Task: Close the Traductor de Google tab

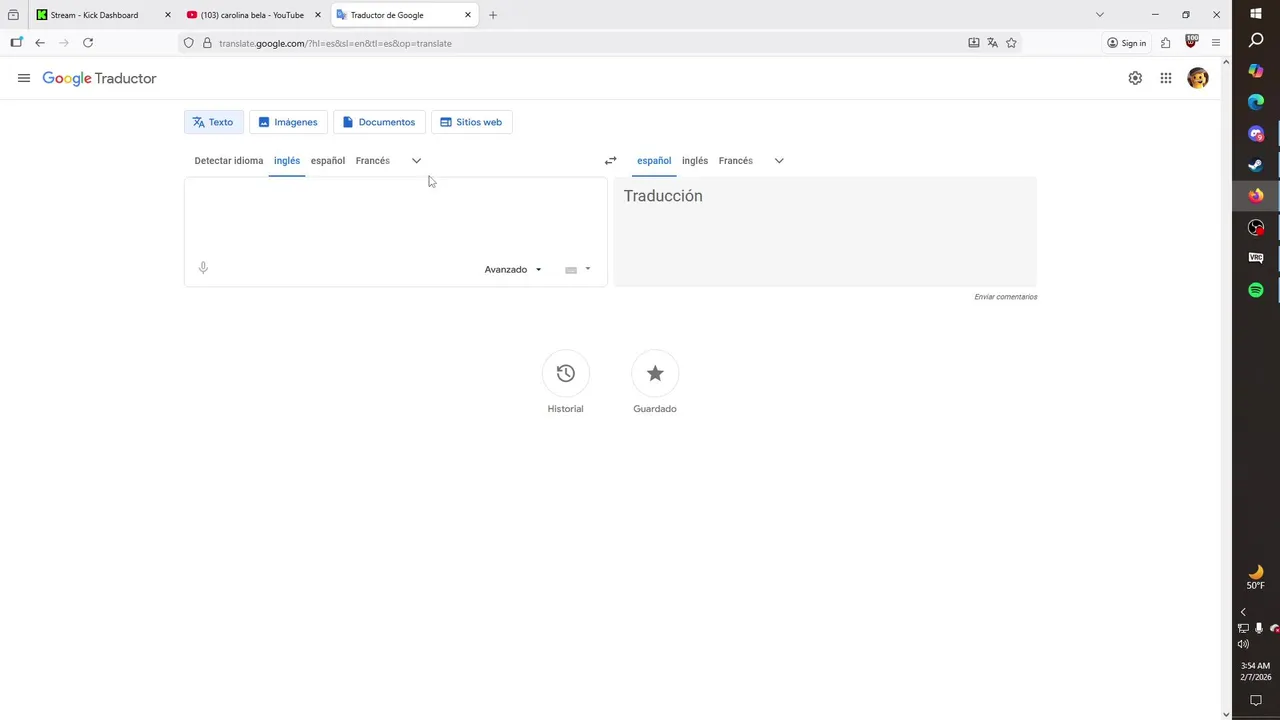Action: 467,15
